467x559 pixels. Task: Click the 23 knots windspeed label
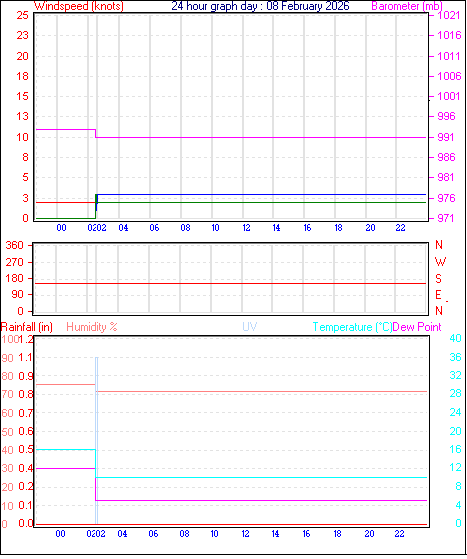(22, 35)
